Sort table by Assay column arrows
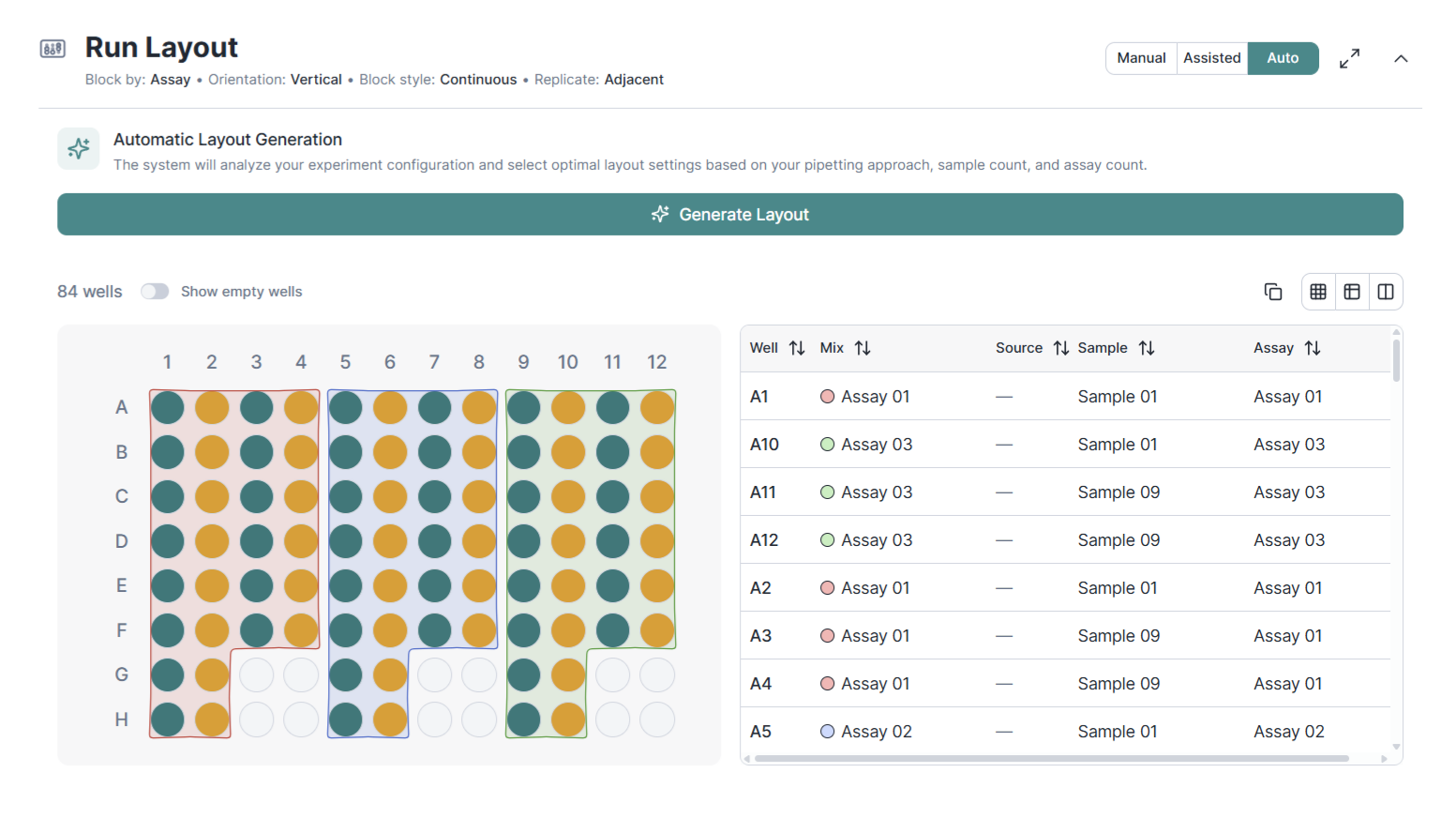This screenshot has width=1456, height=818. [1313, 348]
